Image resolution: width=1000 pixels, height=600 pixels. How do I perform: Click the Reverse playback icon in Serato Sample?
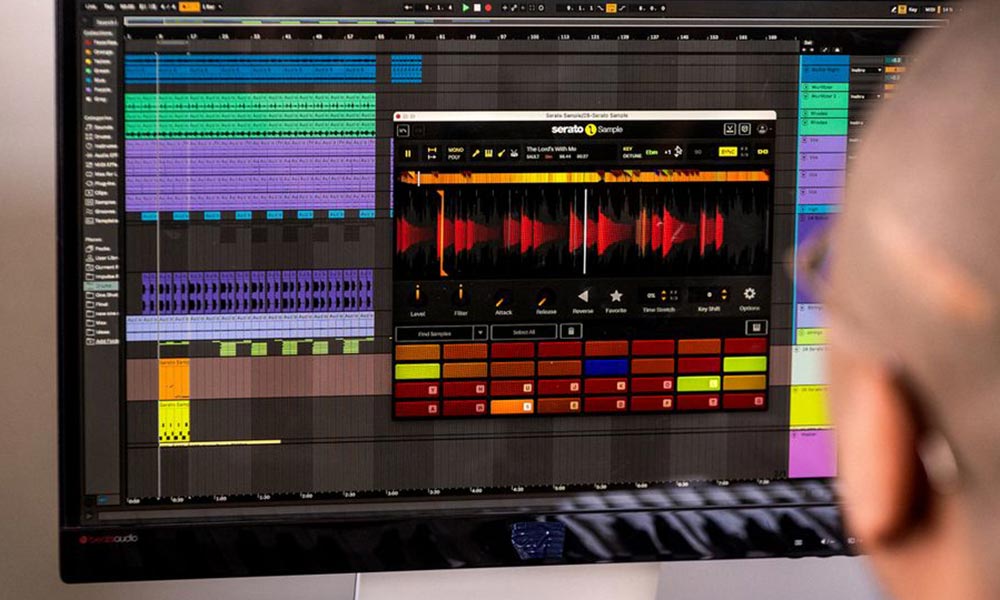click(x=583, y=296)
